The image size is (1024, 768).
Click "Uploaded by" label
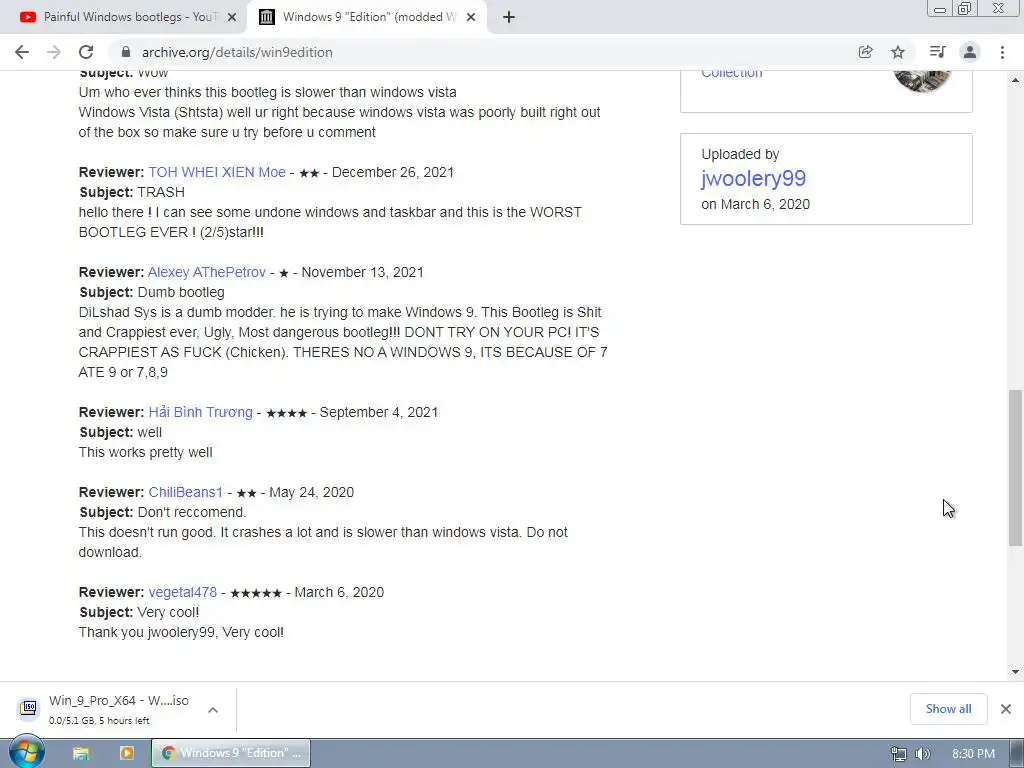point(740,154)
